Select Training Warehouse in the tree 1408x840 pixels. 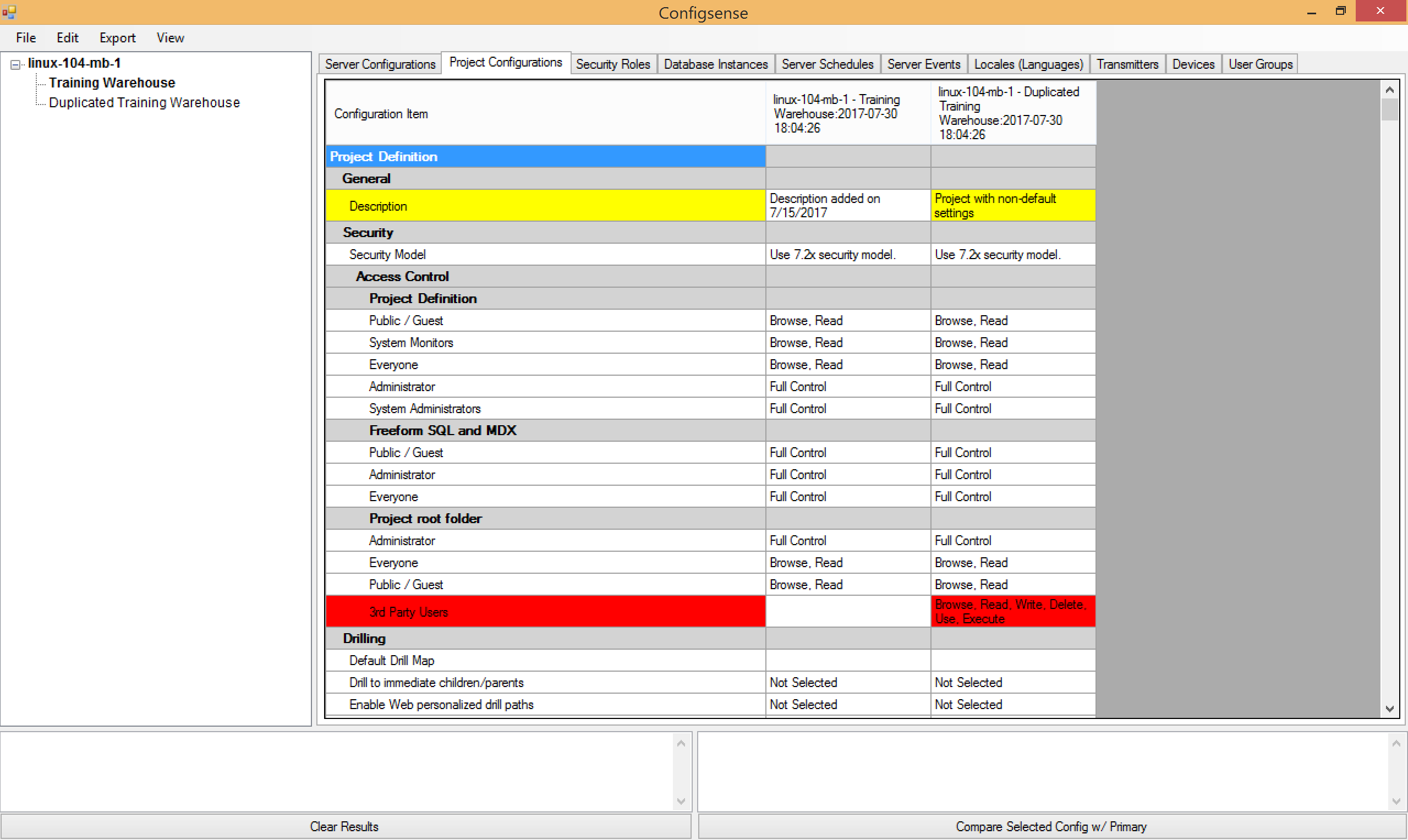[112, 83]
